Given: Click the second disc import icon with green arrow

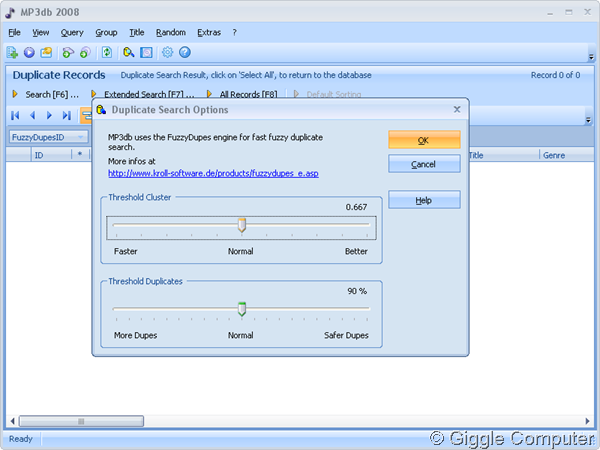Looking at the screenshot, I should (85, 52).
